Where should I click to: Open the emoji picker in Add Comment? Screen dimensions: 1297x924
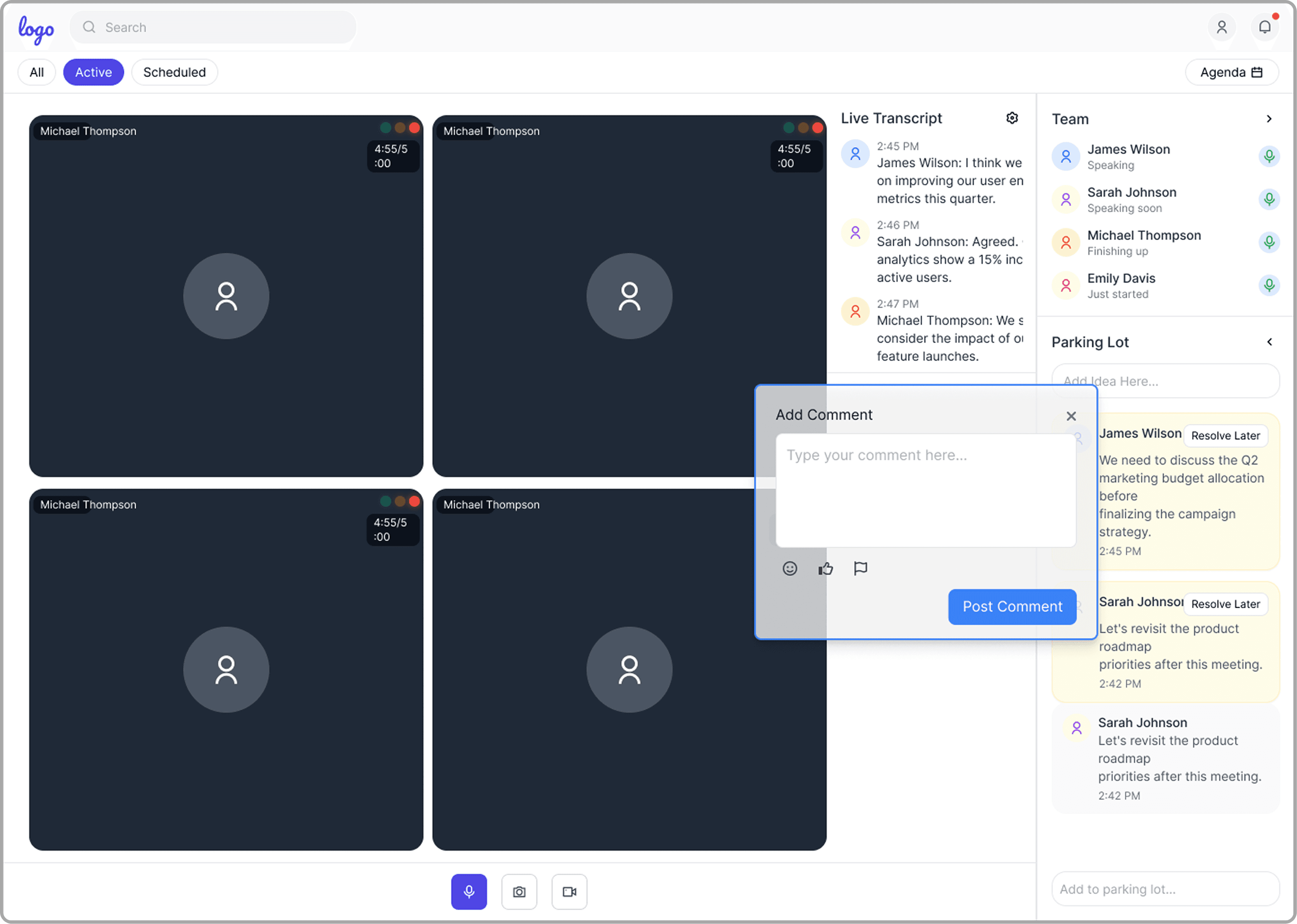click(x=789, y=568)
